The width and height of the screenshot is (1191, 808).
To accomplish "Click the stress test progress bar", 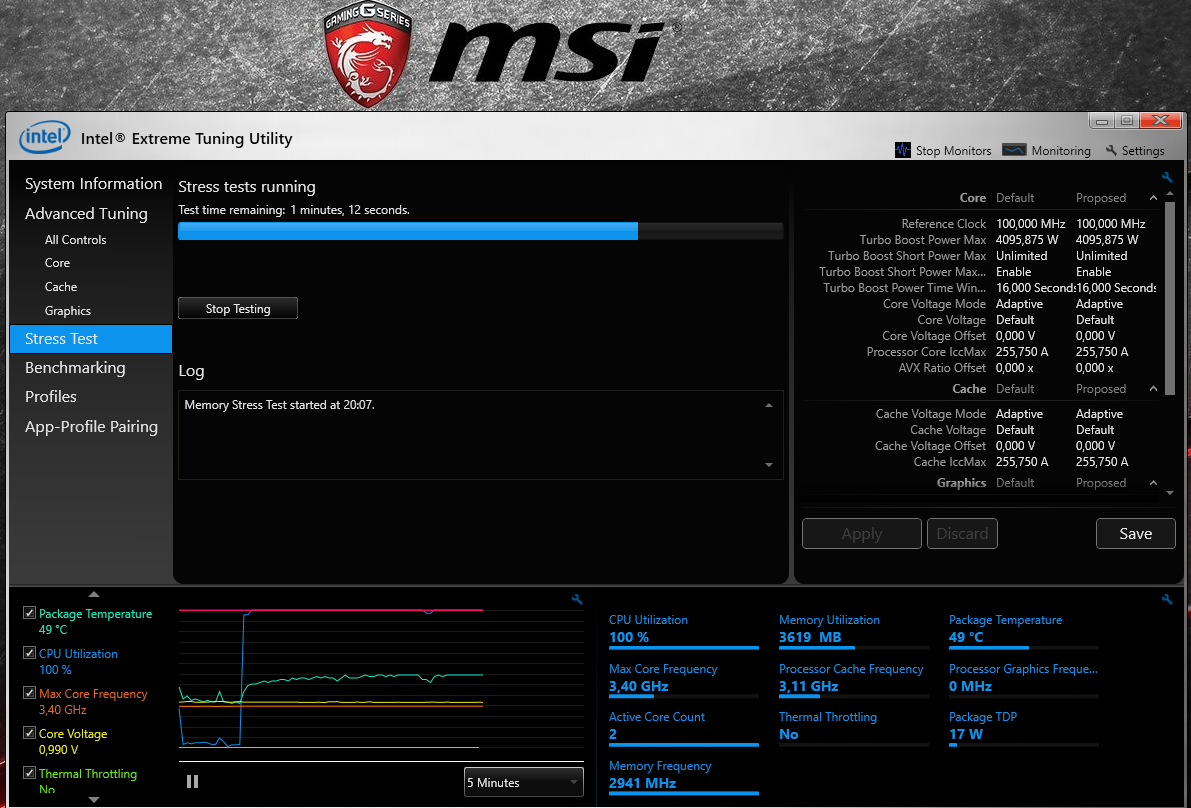I will (x=480, y=232).
